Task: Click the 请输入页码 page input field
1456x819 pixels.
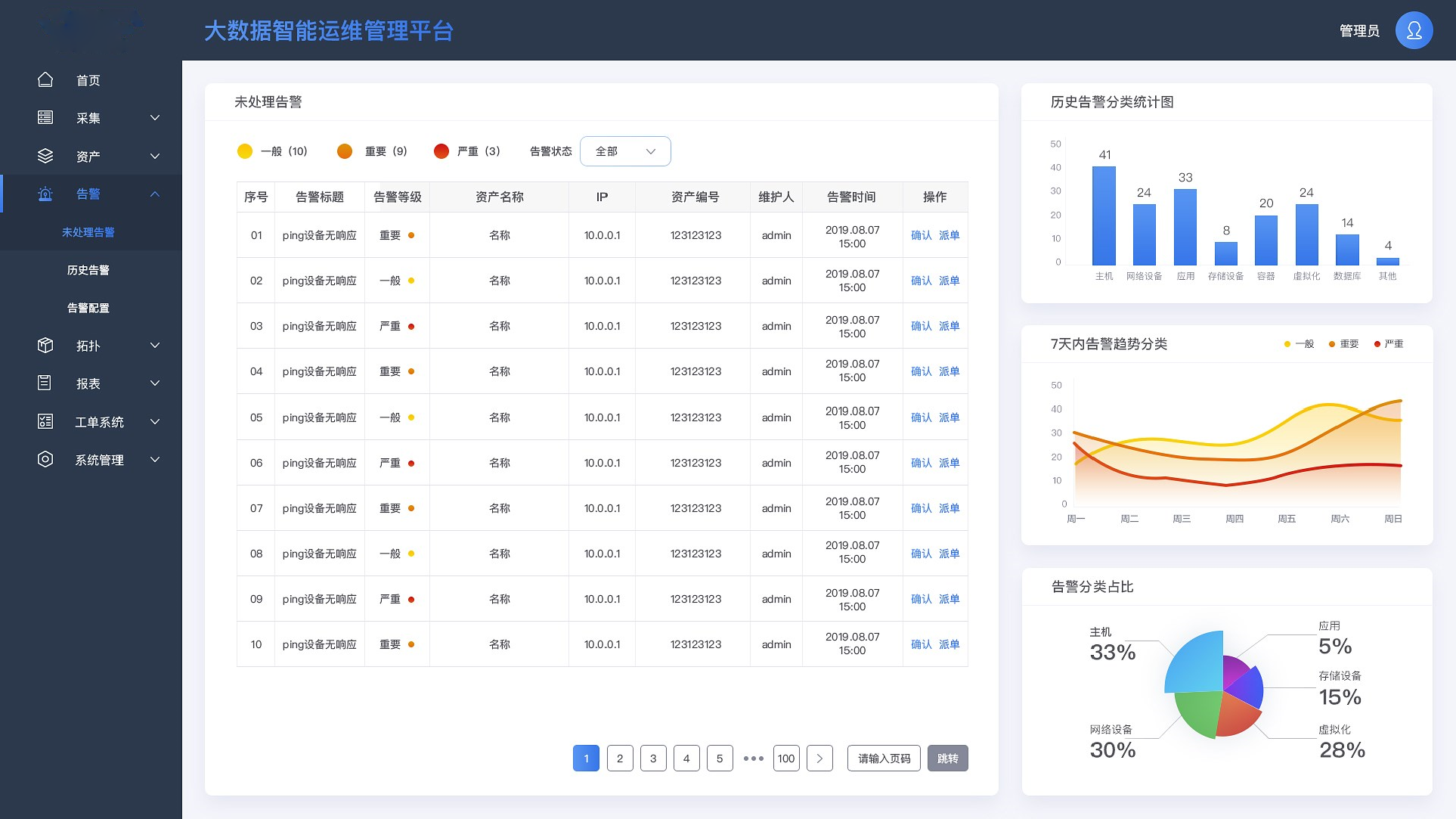Action: [x=884, y=759]
